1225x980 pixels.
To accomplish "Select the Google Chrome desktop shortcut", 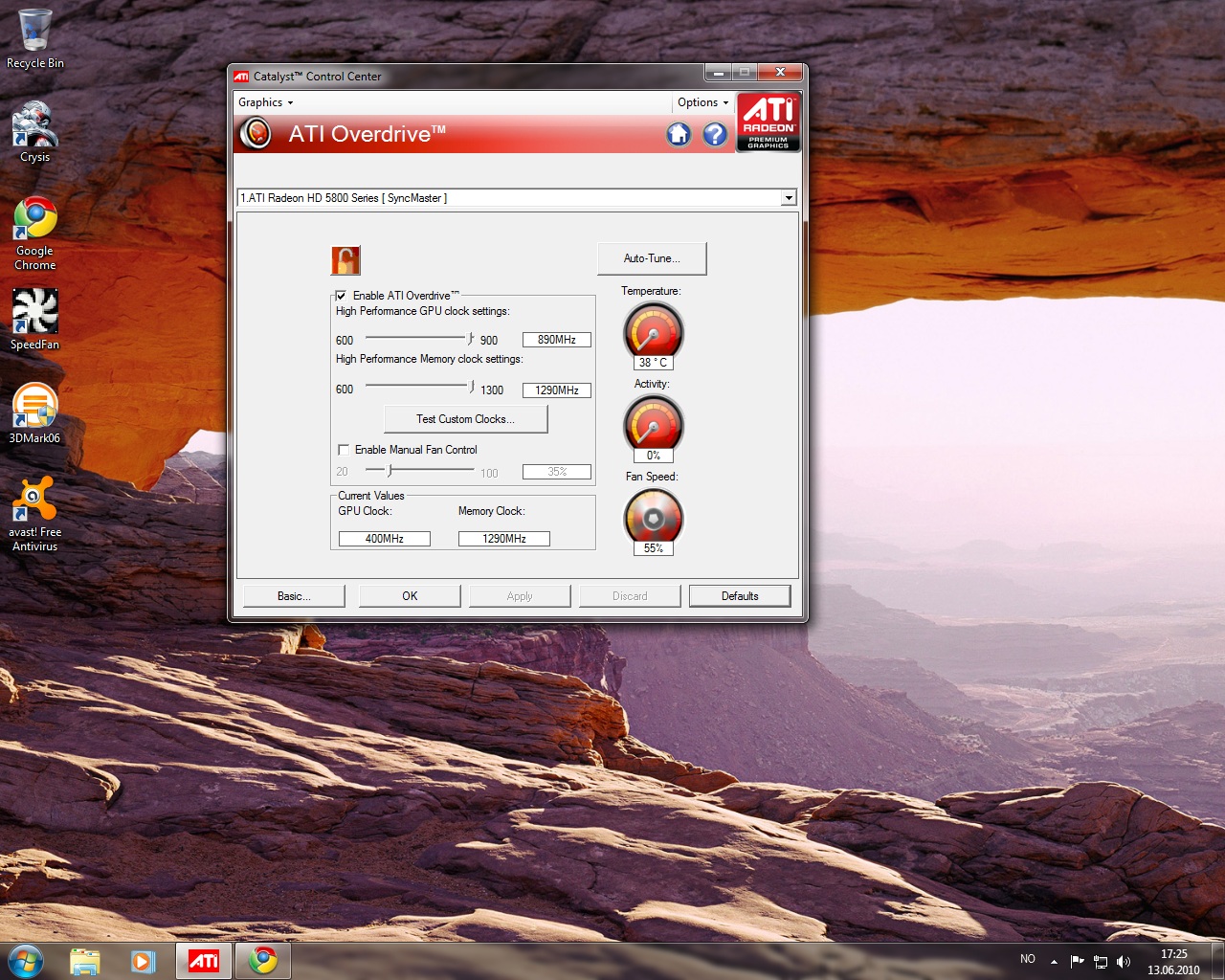I will pos(35,234).
